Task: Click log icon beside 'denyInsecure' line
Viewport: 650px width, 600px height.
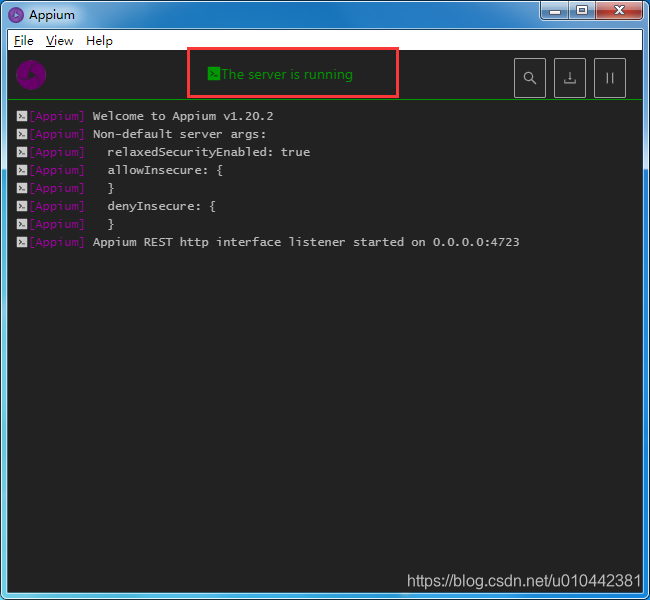Action: coord(22,206)
